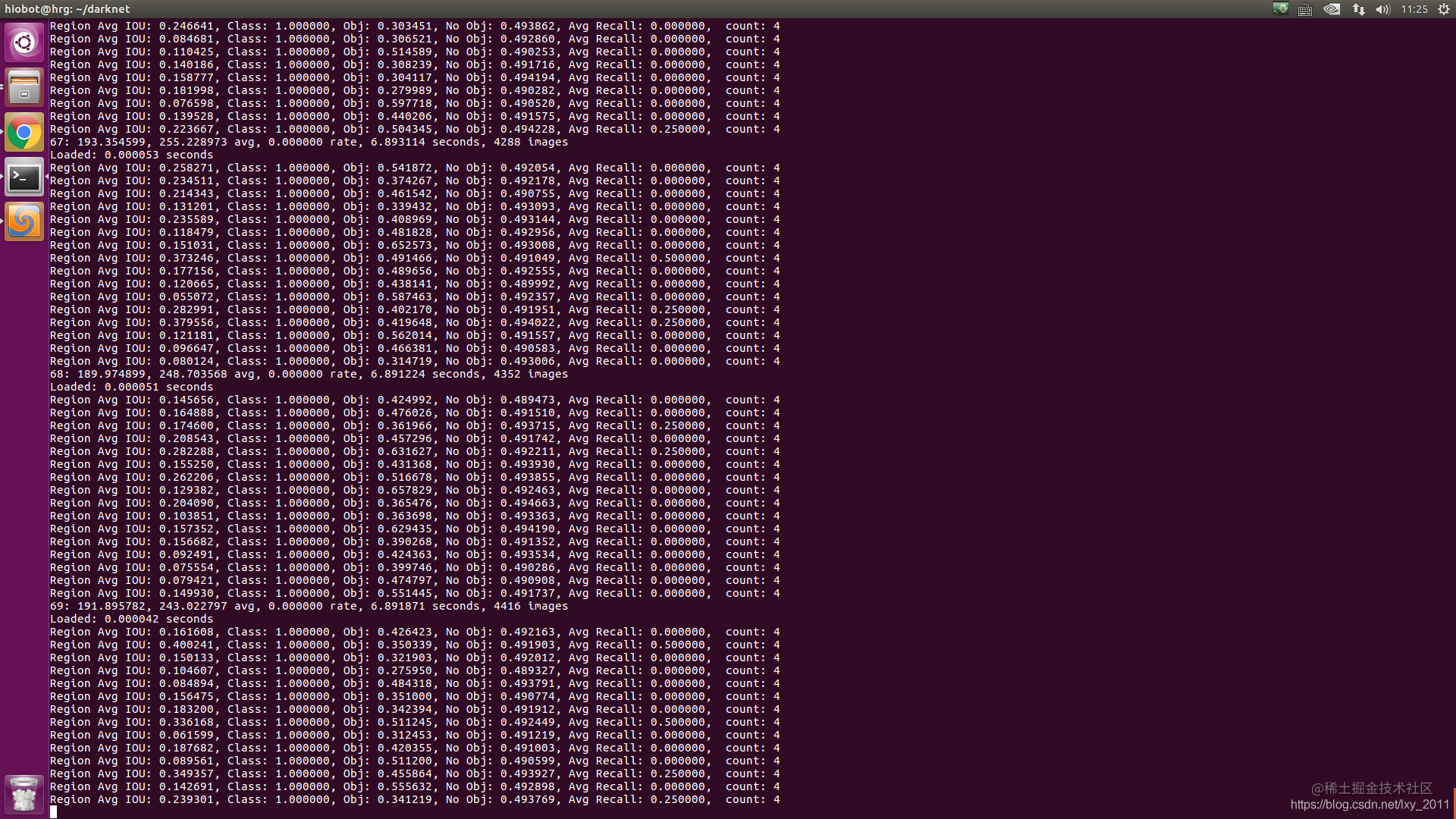Click the row with Region Avg IOU 0.400241

(x=415, y=645)
